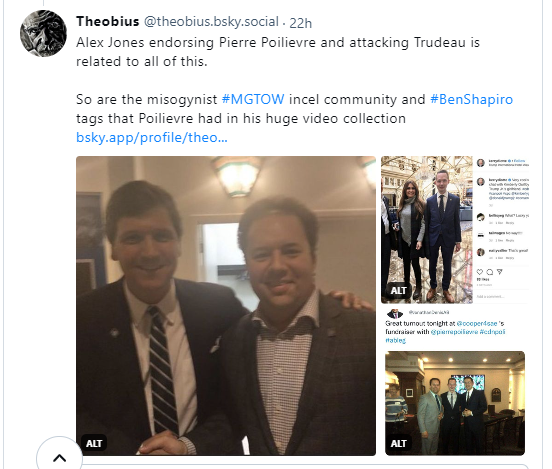Open the #BenShapiro hashtag
The image size is (552, 469).
471,99
